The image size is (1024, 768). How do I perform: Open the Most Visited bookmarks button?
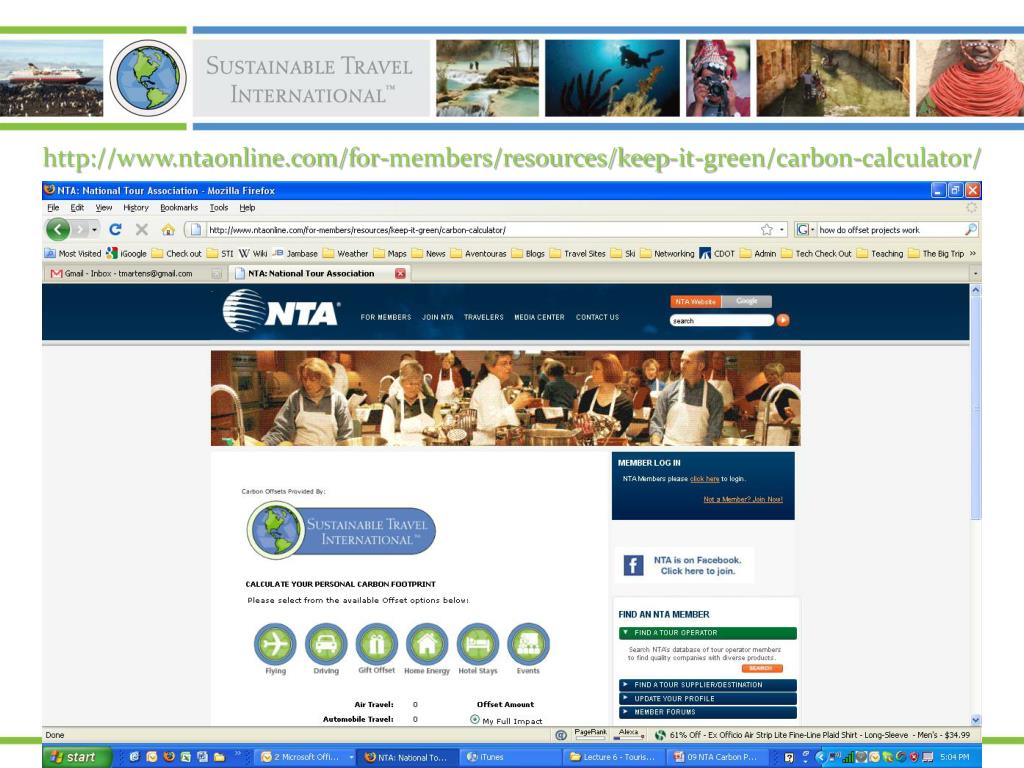tap(73, 253)
